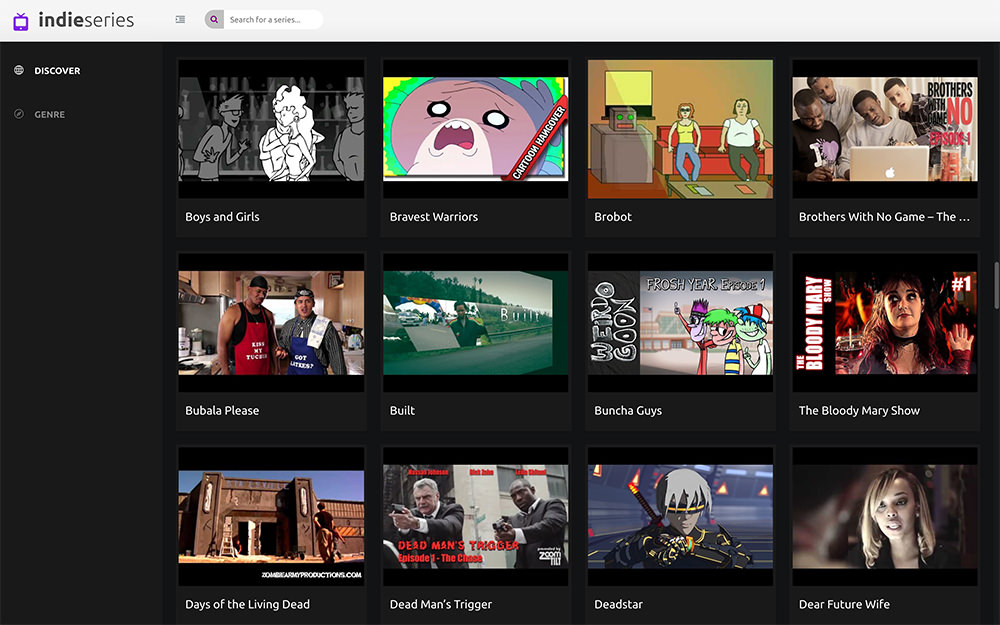
Task: Click the Discover globe icon
Action: 19,70
